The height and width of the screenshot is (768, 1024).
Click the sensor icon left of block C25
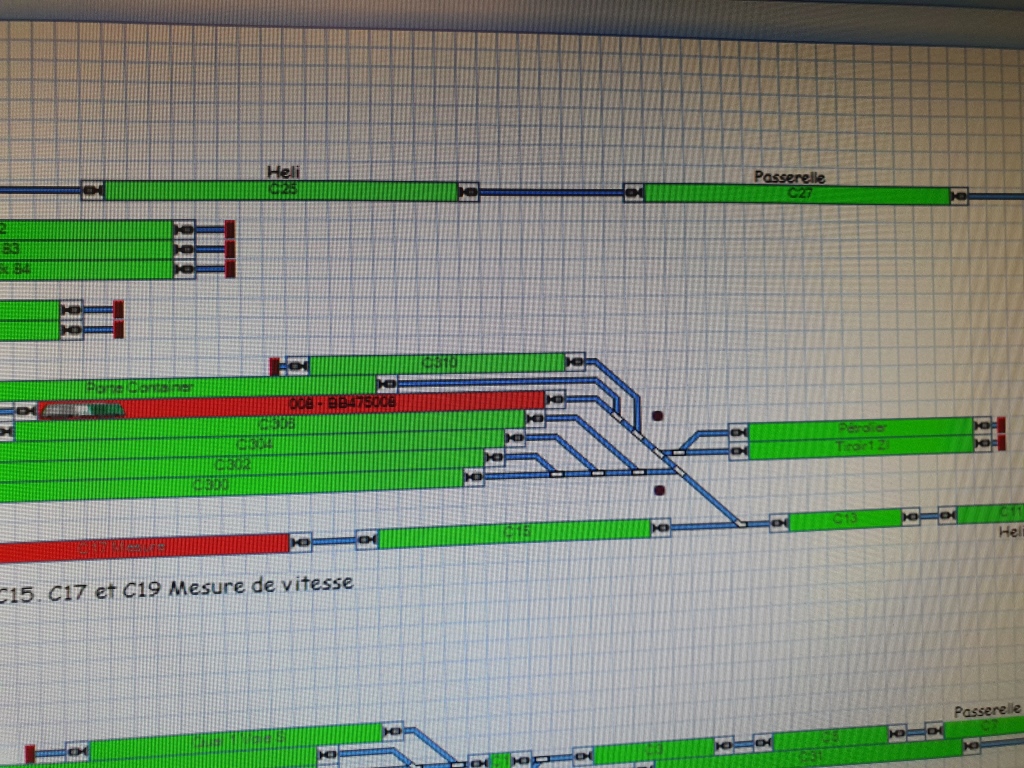tap(93, 190)
